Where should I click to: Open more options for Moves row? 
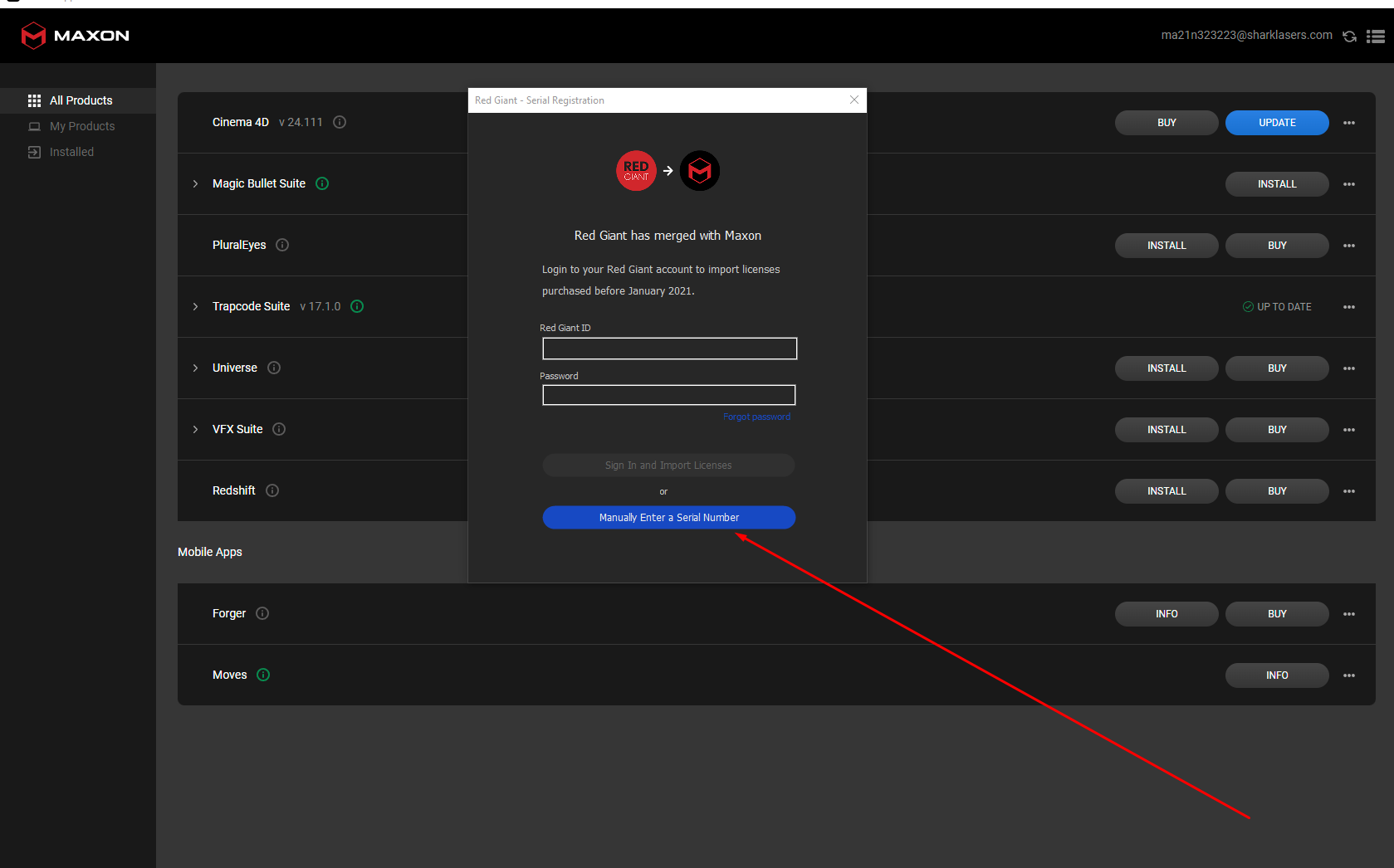[x=1349, y=675]
